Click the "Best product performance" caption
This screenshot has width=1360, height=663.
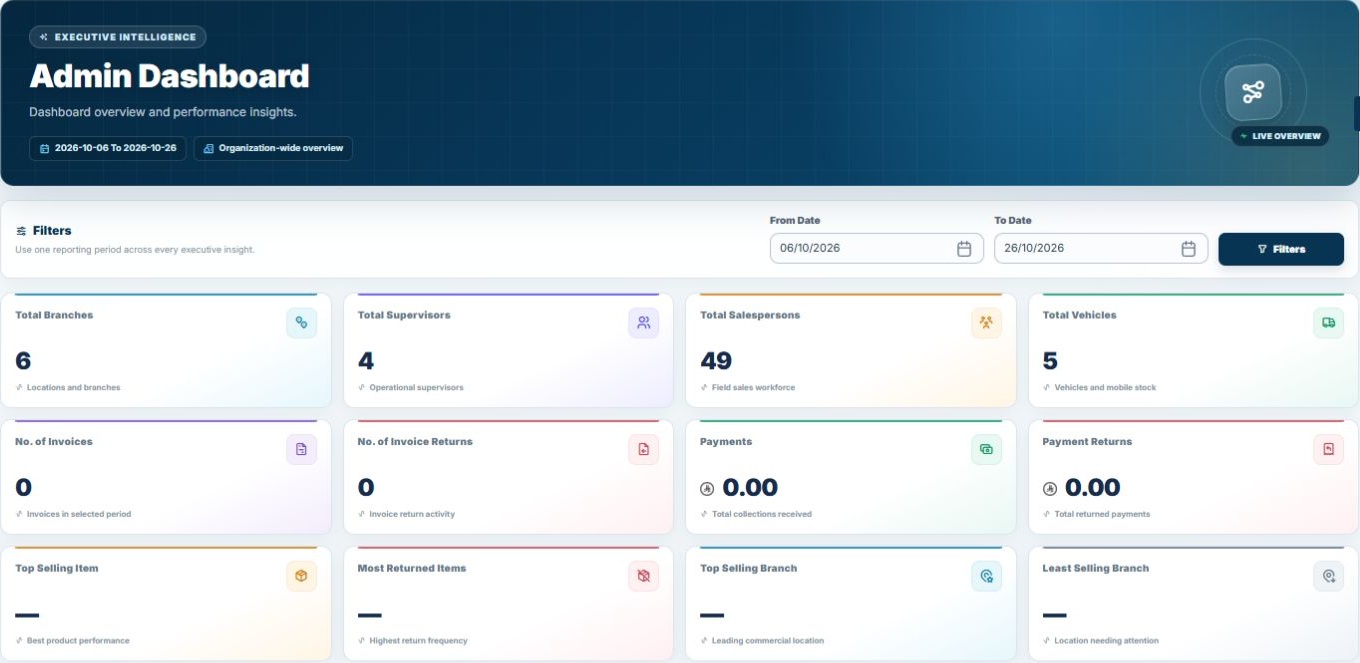click(x=78, y=641)
